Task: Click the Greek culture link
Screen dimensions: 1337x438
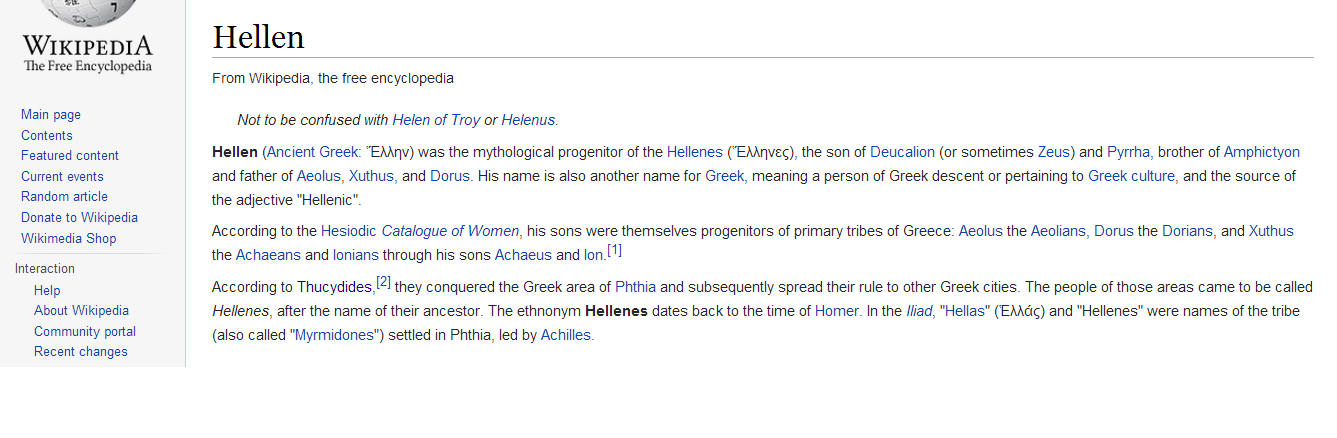Action: [x=1132, y=176]
